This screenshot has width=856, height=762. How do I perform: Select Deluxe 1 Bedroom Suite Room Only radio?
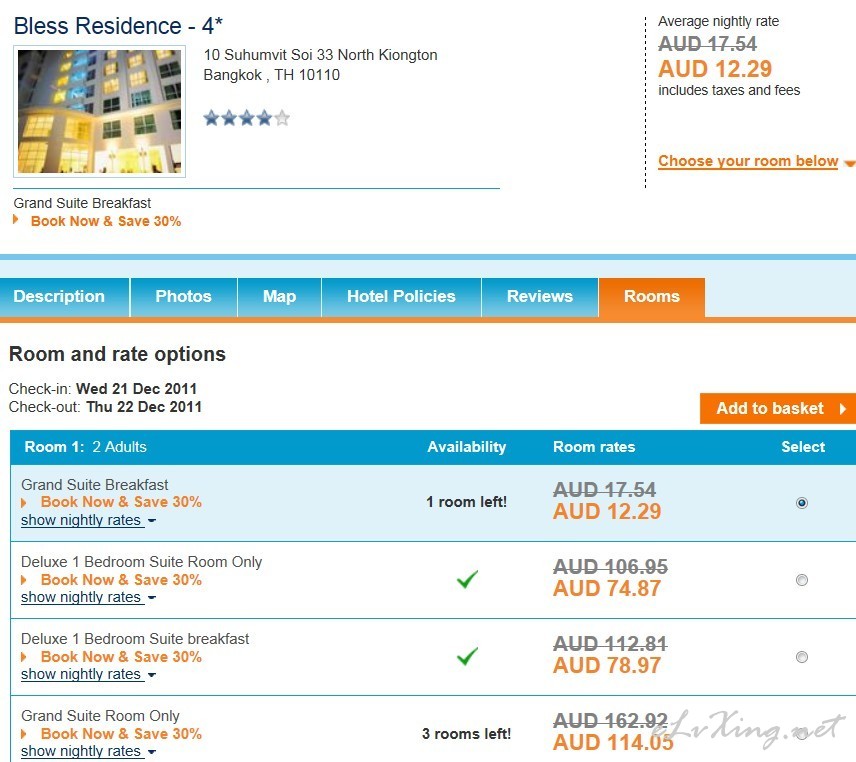(802, 580)
